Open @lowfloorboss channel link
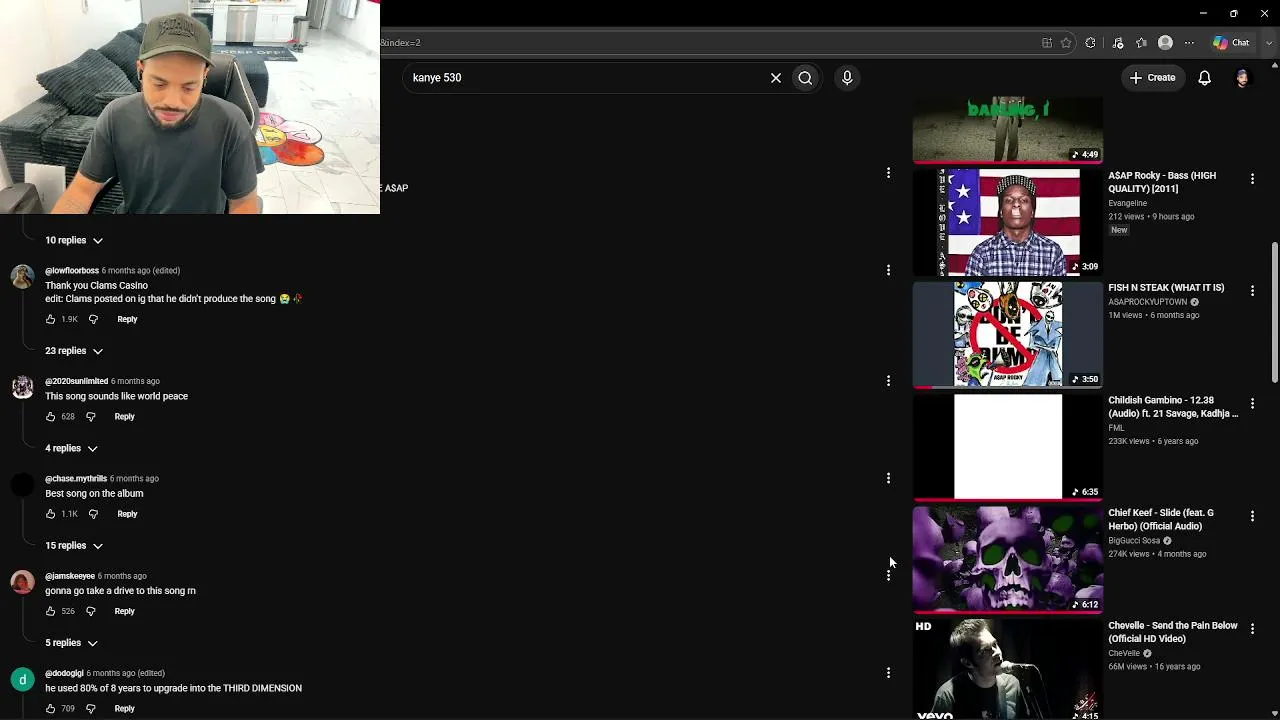The width and height of the screenshot is (1280, 720). 72,271
